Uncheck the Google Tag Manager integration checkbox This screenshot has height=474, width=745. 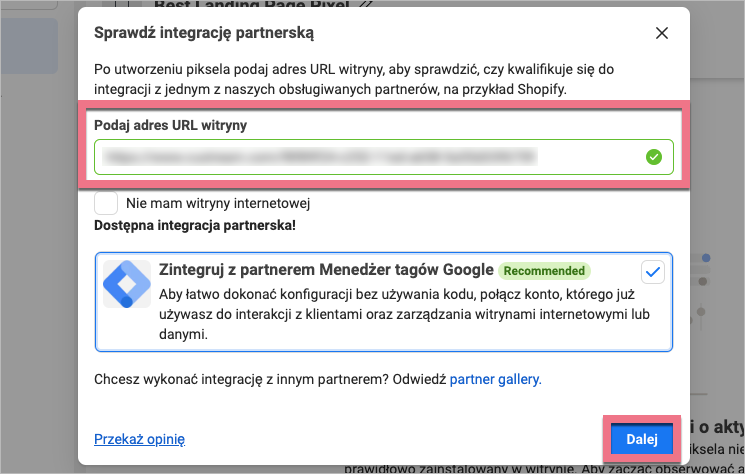click(653, 271)
